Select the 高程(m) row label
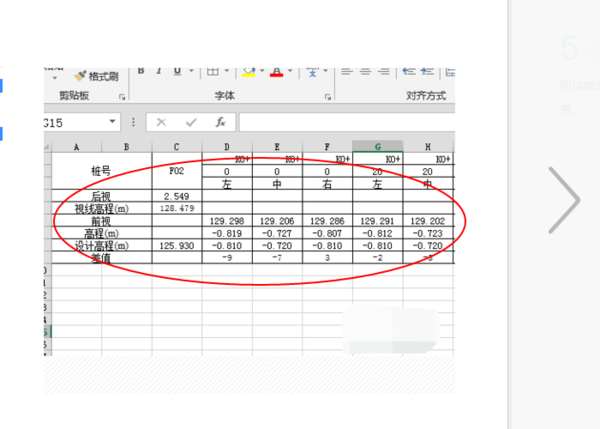This screenshot has width=600, height=429. 101,233
